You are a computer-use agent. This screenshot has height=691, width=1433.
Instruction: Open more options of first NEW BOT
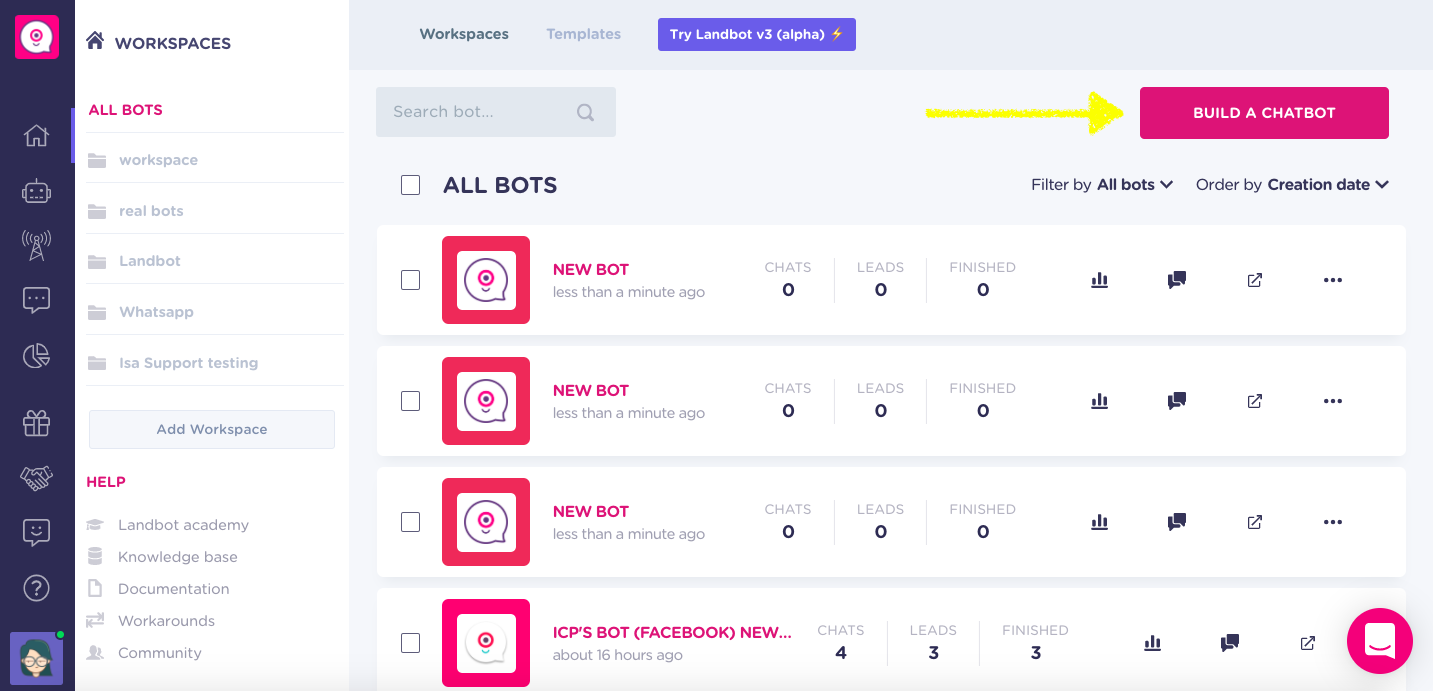pos(1333,280)
